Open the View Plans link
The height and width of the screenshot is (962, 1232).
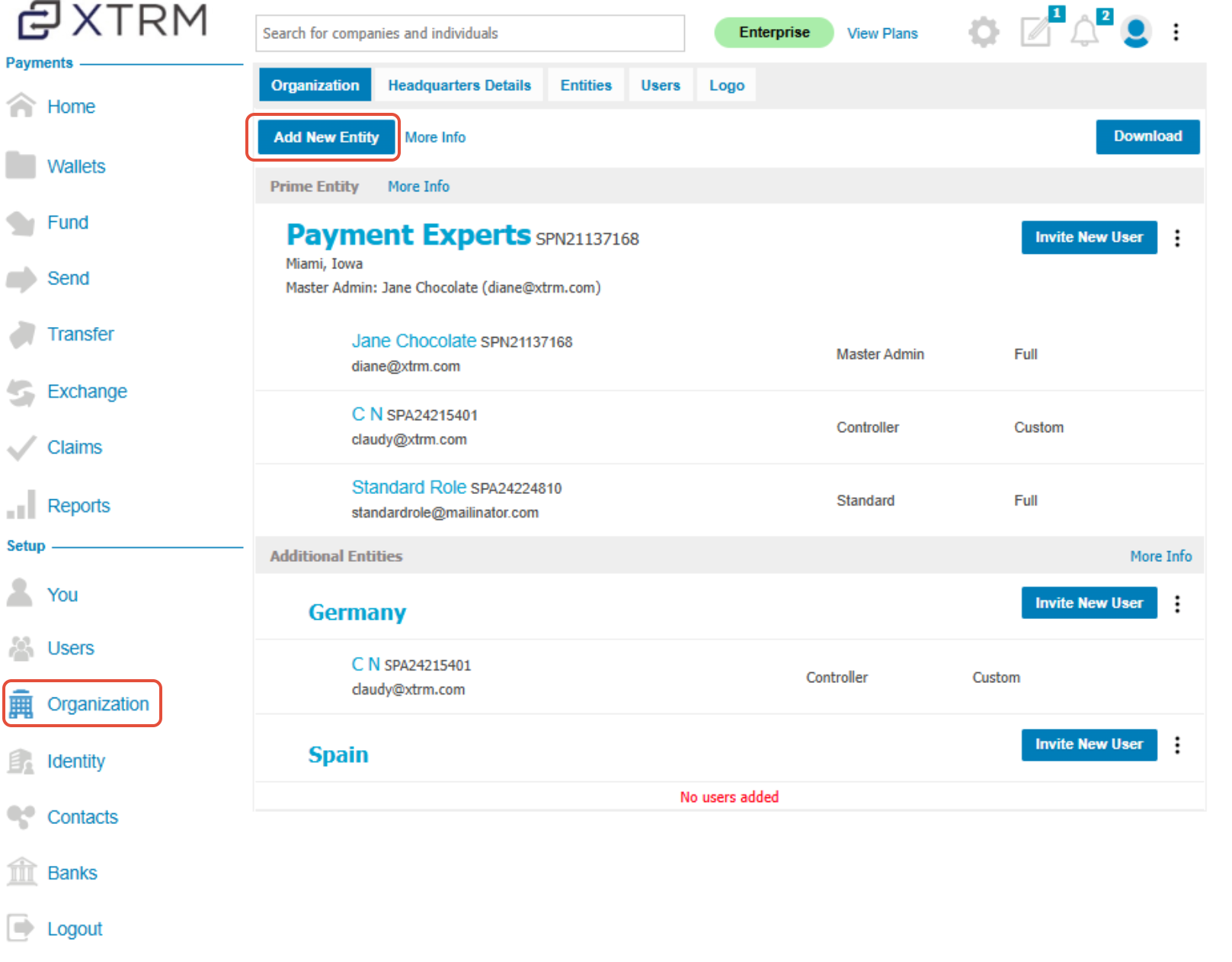(882, 34)
